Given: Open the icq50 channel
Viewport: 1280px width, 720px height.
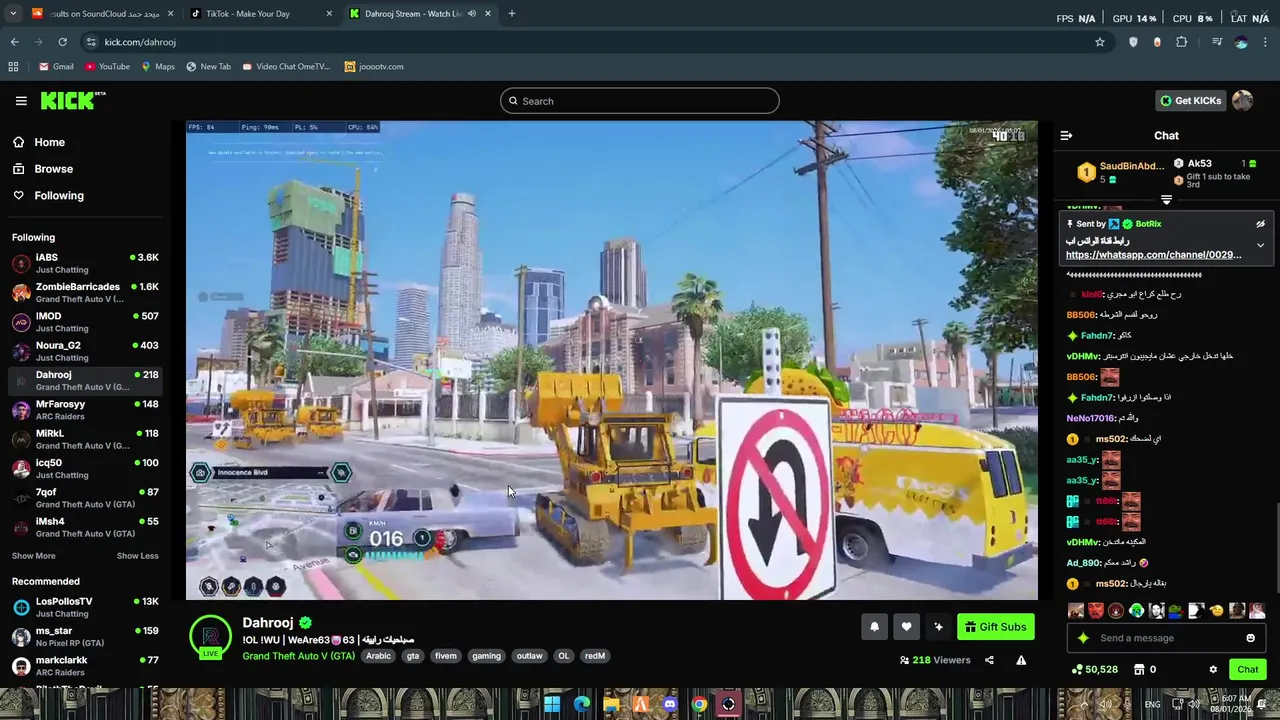Looking at the screenshot, I should click(85, 468).
